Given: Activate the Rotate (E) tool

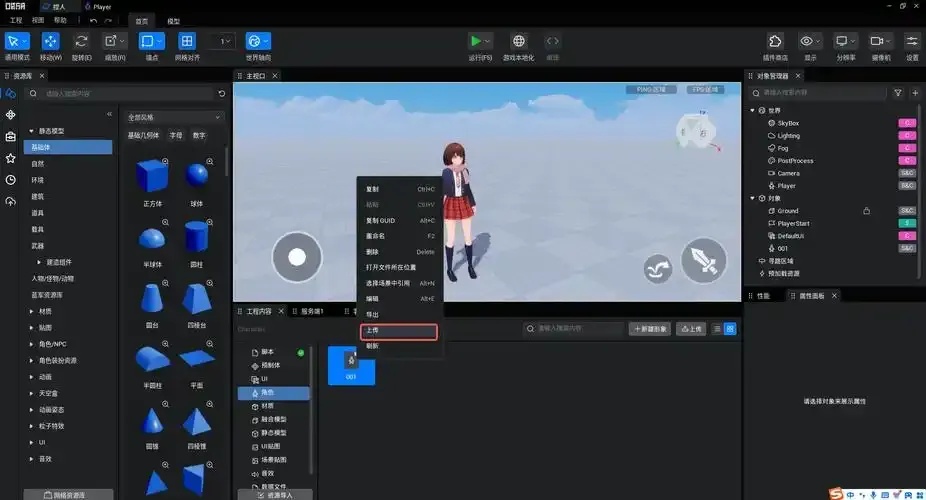Looking at the screenshot, I should (x=81, y=41).
